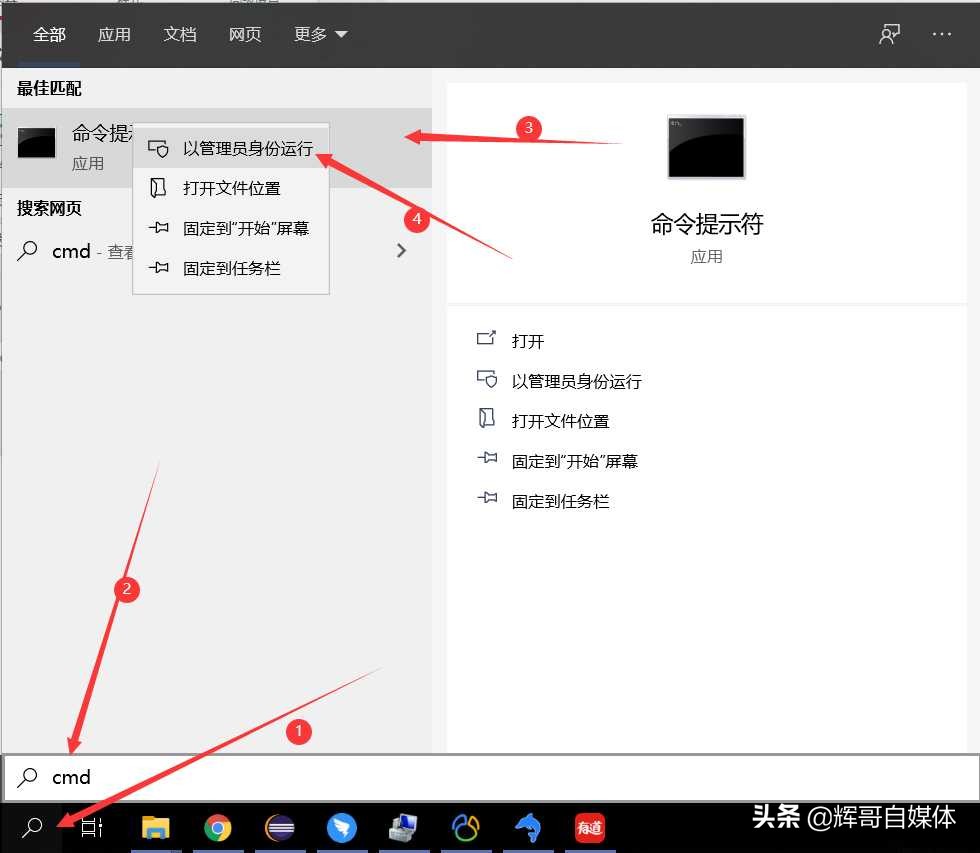Click the dolphin app icon on taskbar
The height and width of the screenshot is (853, 980).
[x=528, y=828]
